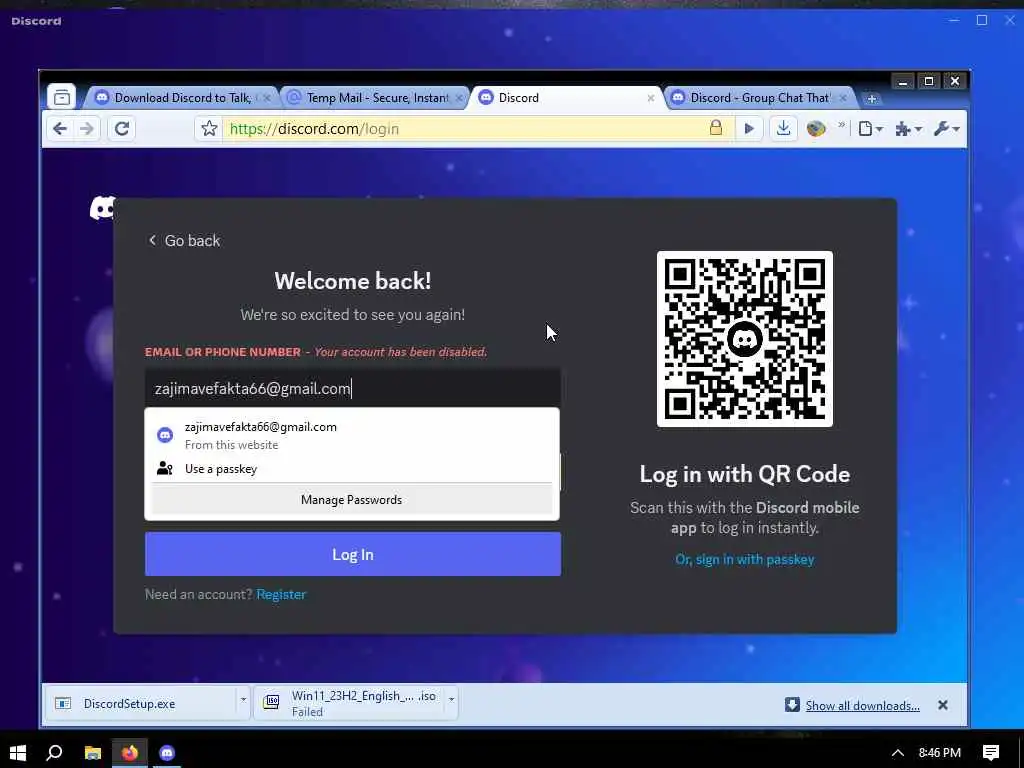This screenshot has width=1024, height=768.
Task: Focus the email or phone number field
Action: (353, 388)
